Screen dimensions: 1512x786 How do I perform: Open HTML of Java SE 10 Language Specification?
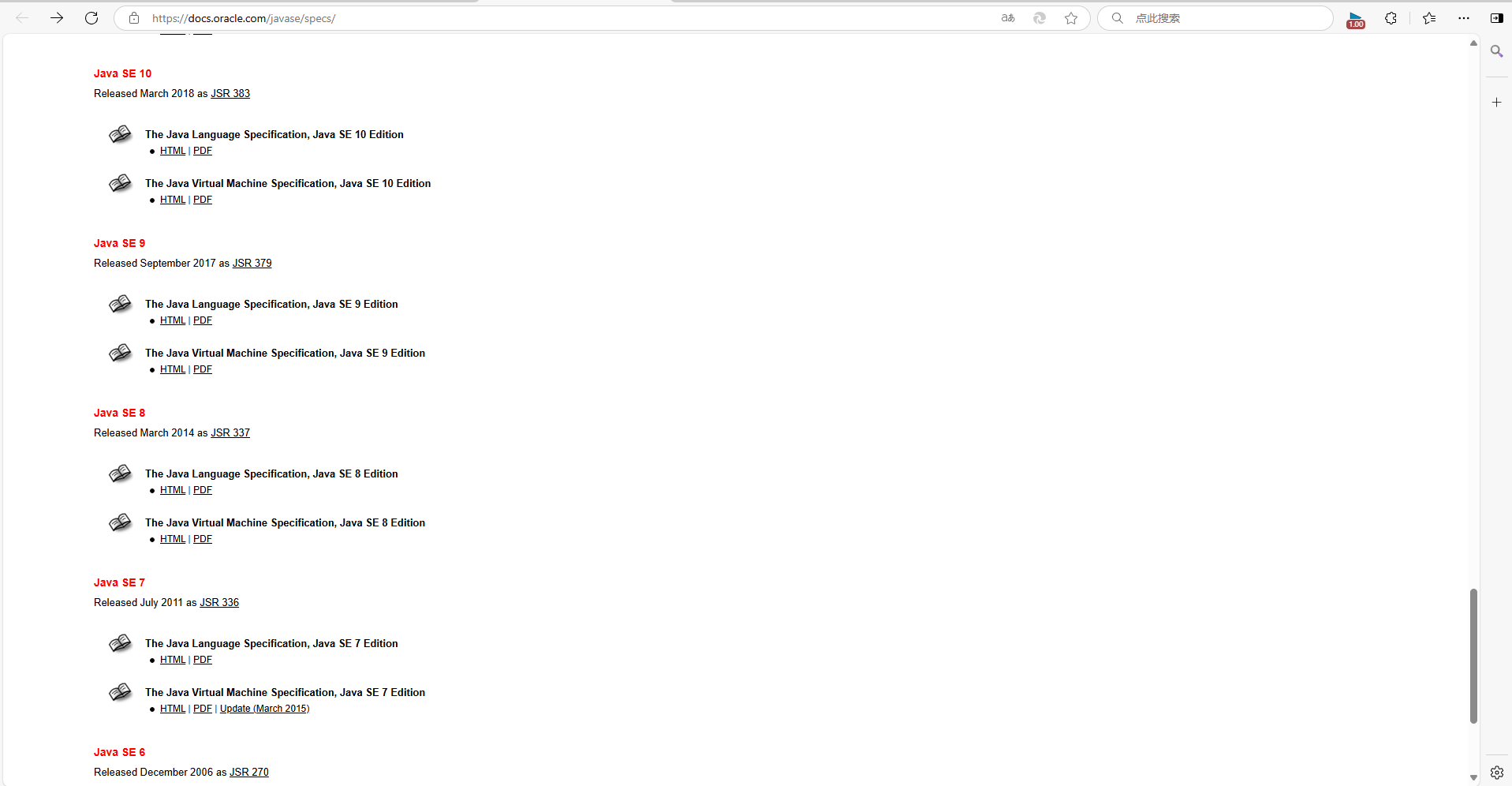[173, 151]
